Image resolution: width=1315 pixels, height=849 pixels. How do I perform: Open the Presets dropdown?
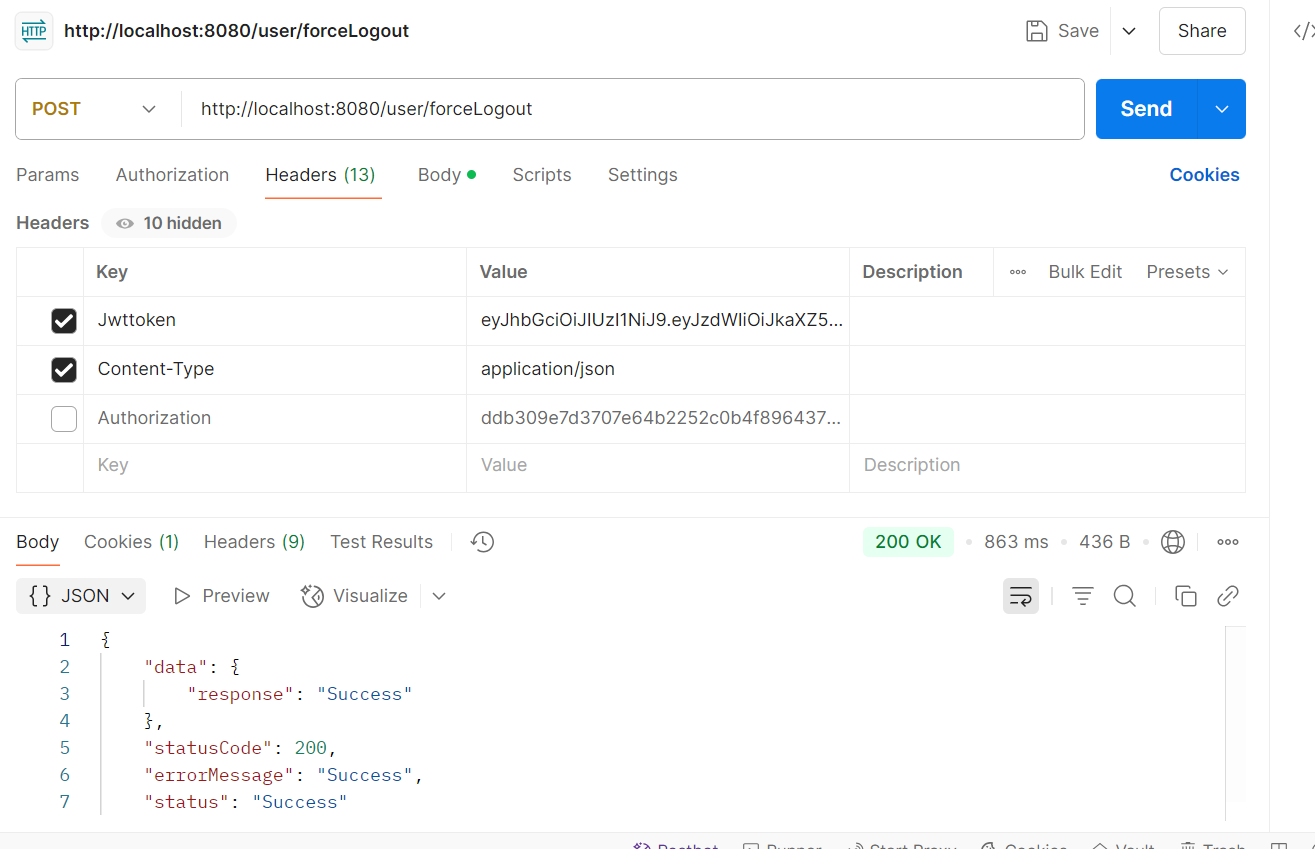[x=1187, y=272]
